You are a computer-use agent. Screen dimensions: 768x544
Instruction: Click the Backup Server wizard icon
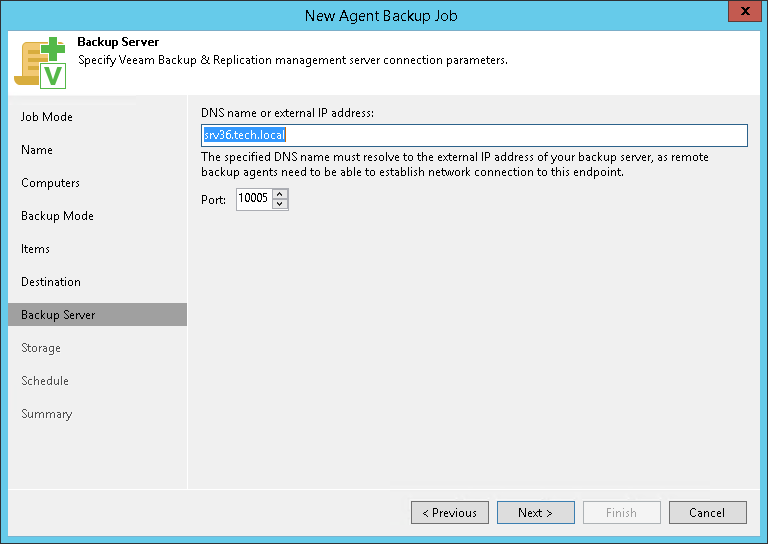tap(40, 62)
